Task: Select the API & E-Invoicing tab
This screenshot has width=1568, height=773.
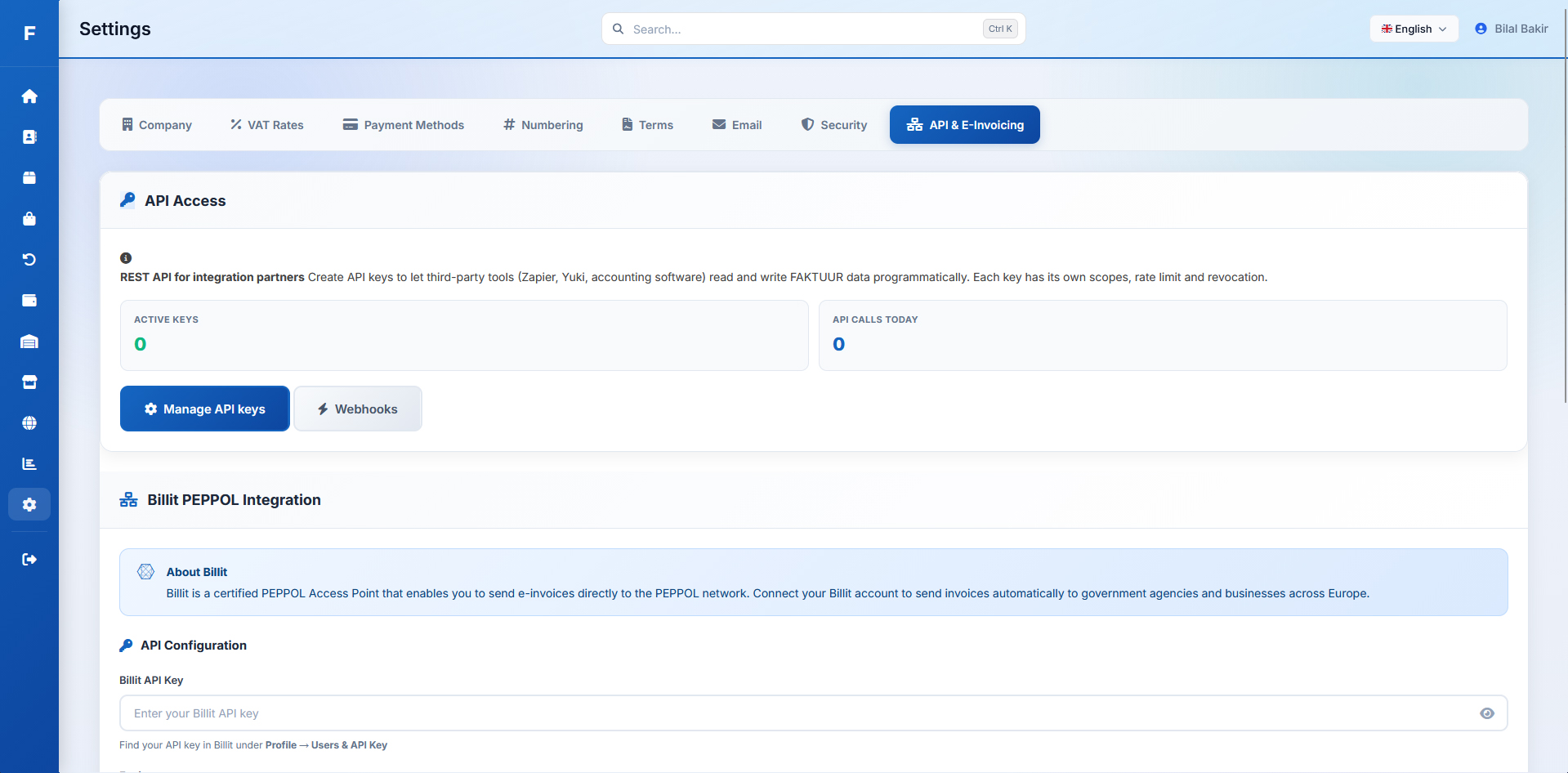Action: (965, 125)
